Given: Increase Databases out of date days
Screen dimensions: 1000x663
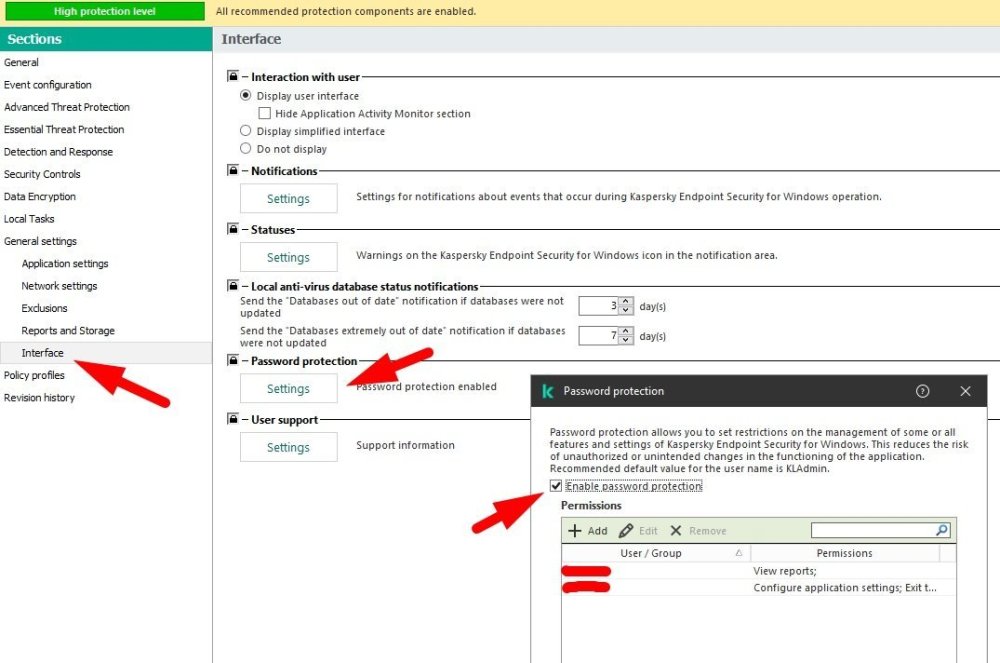Looking at the screenshot, I should click(x=626, y=302).
